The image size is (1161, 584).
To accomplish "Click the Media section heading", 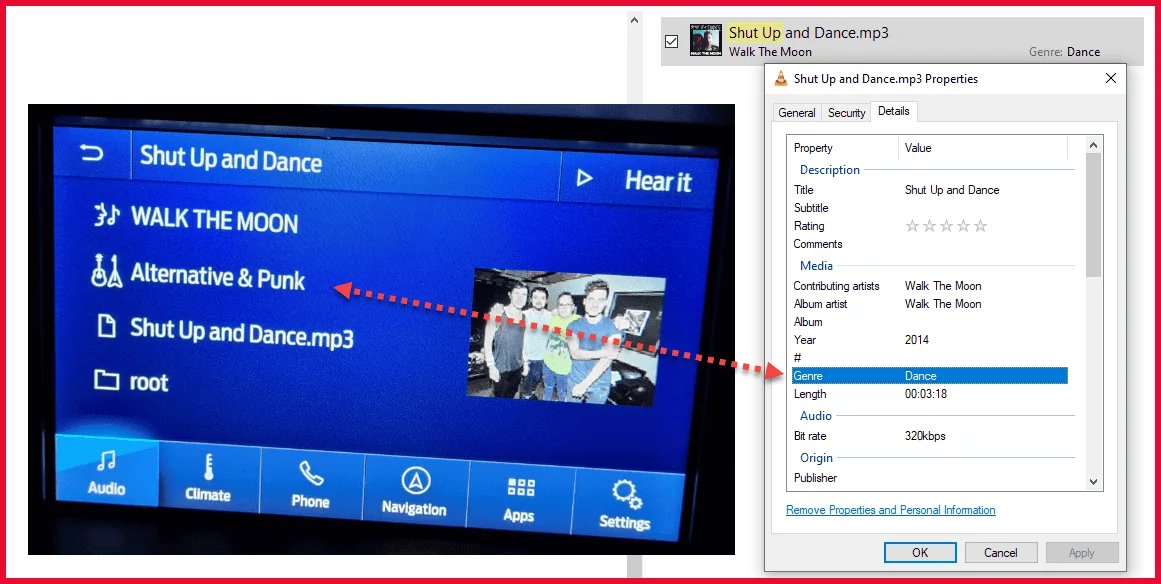I will point(816,266).
